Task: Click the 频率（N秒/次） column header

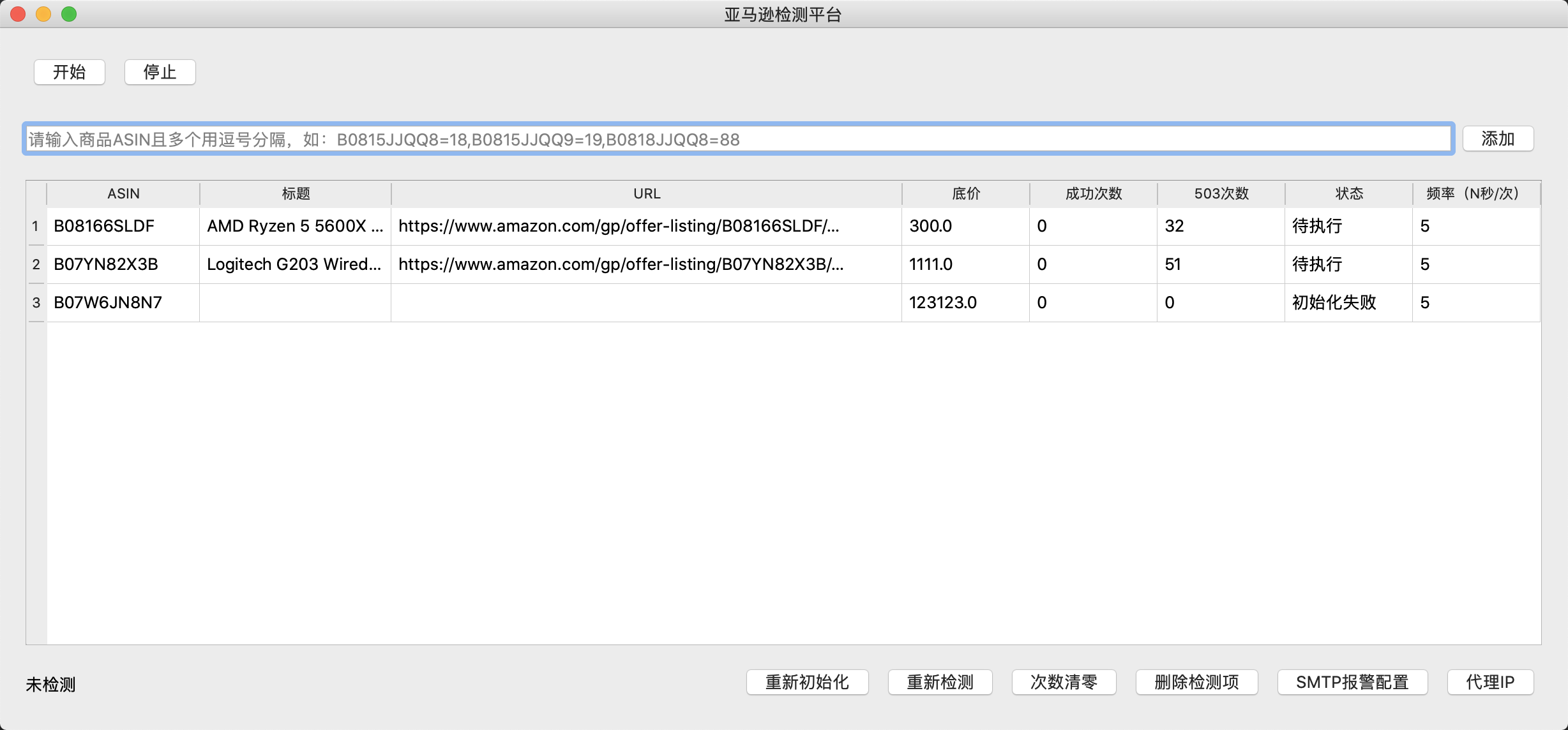Action: [x=1477, y=194]
